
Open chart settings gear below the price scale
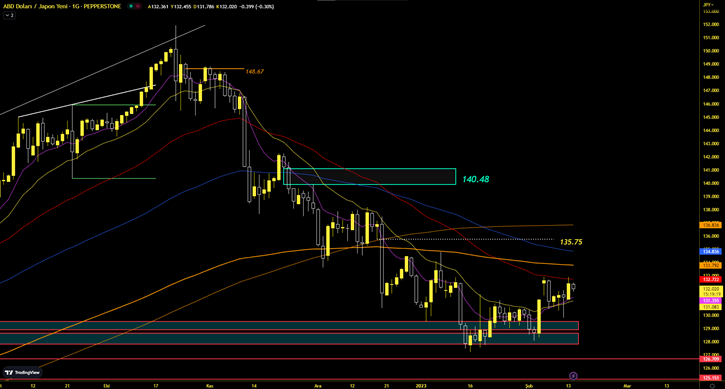coord(712,386)
